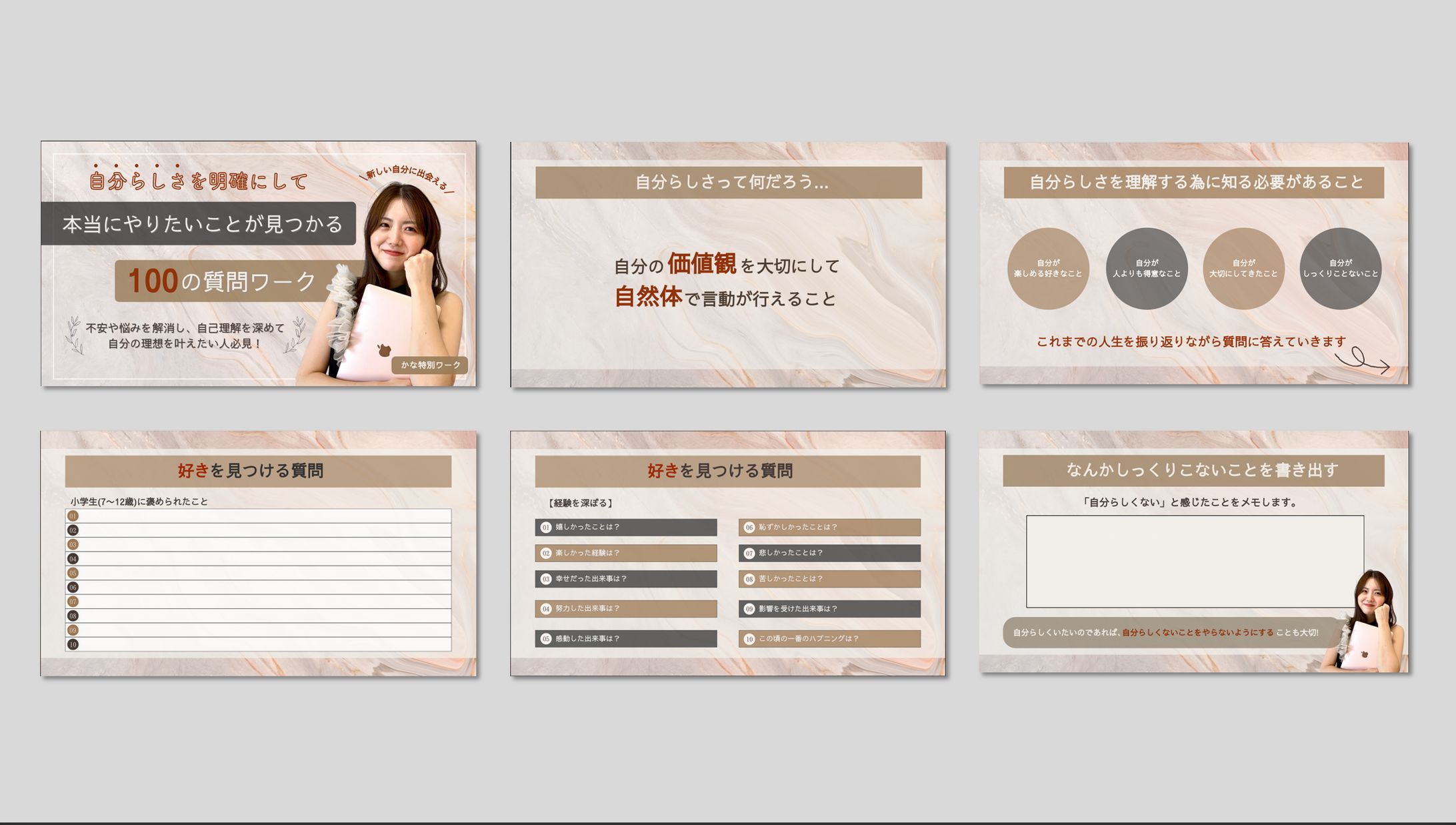
Task: Click the かな特別ワーク badge label
Action: (430, 365)
